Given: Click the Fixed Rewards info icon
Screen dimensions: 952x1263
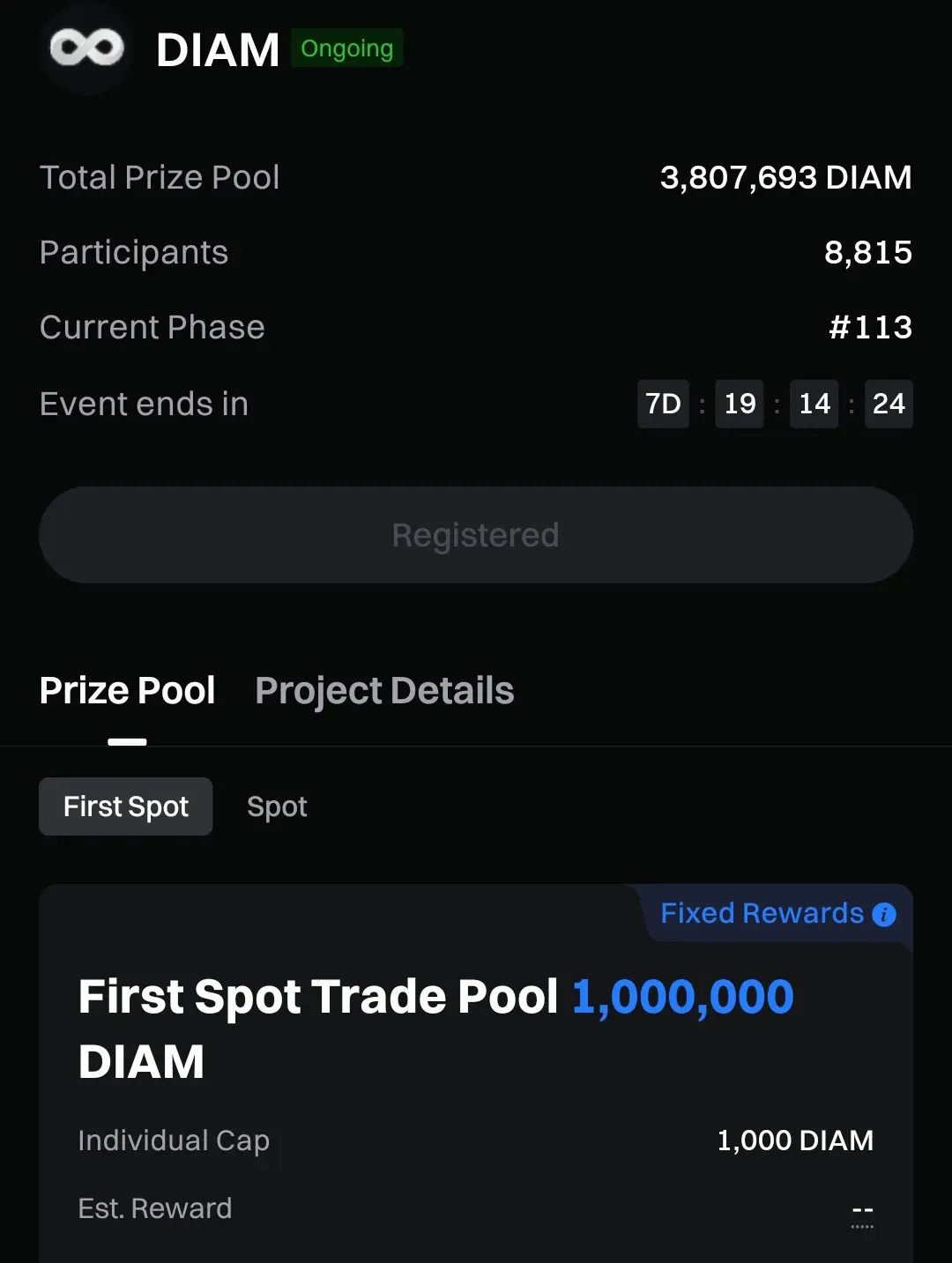Looking at the screenshot, I should (x=883, y=915).
